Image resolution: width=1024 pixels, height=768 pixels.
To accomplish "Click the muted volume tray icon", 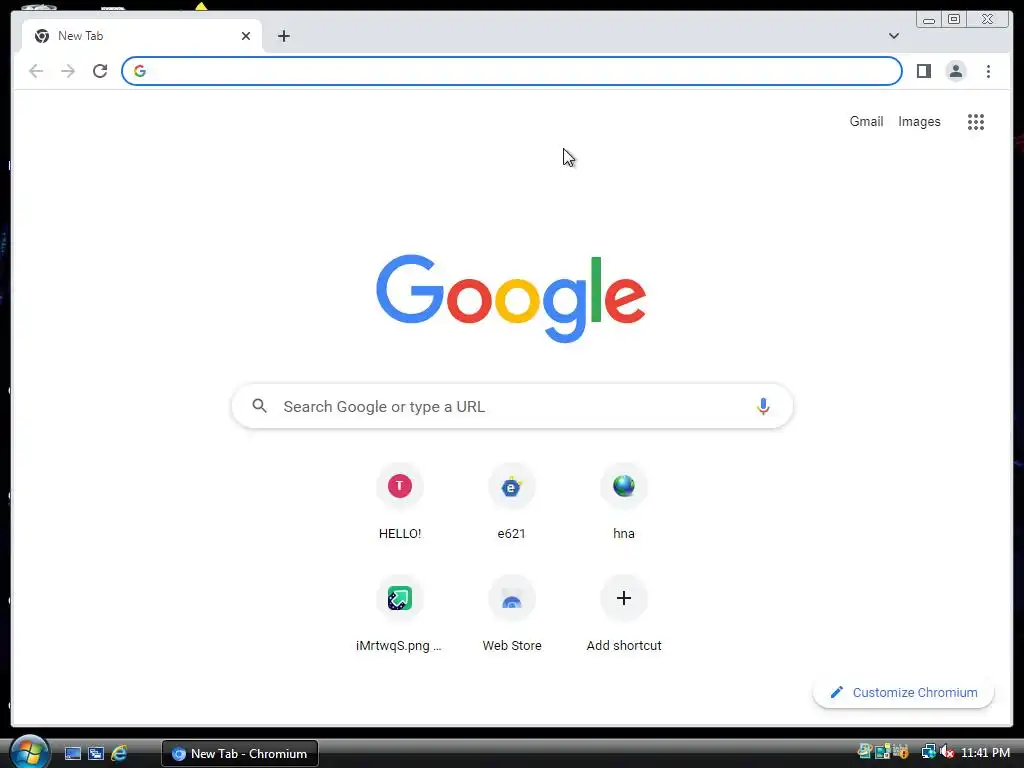I will (947, 752).
